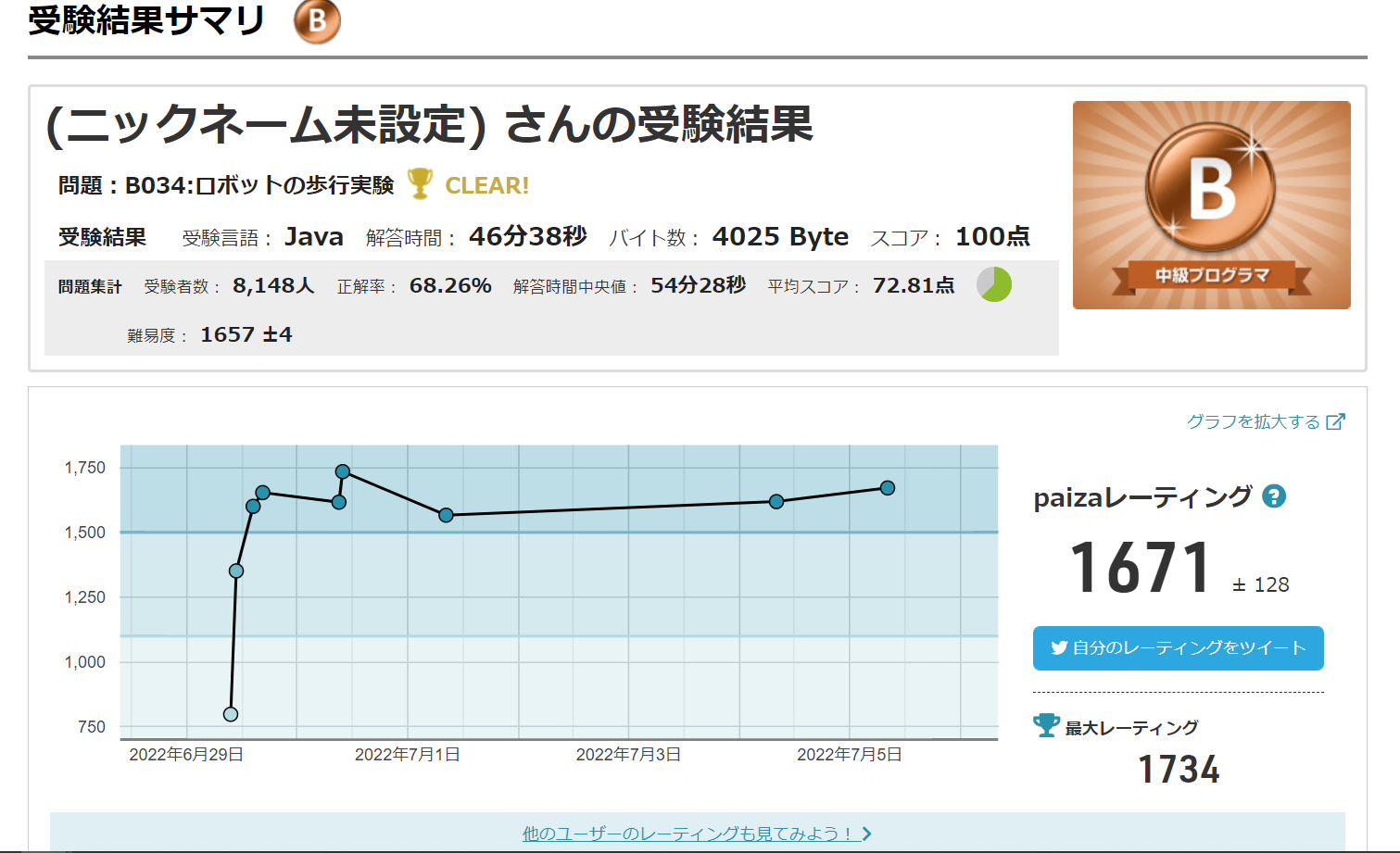Click the large 中級プログラマ B medal image
1400x853 pixels.
click(1211, 205)
